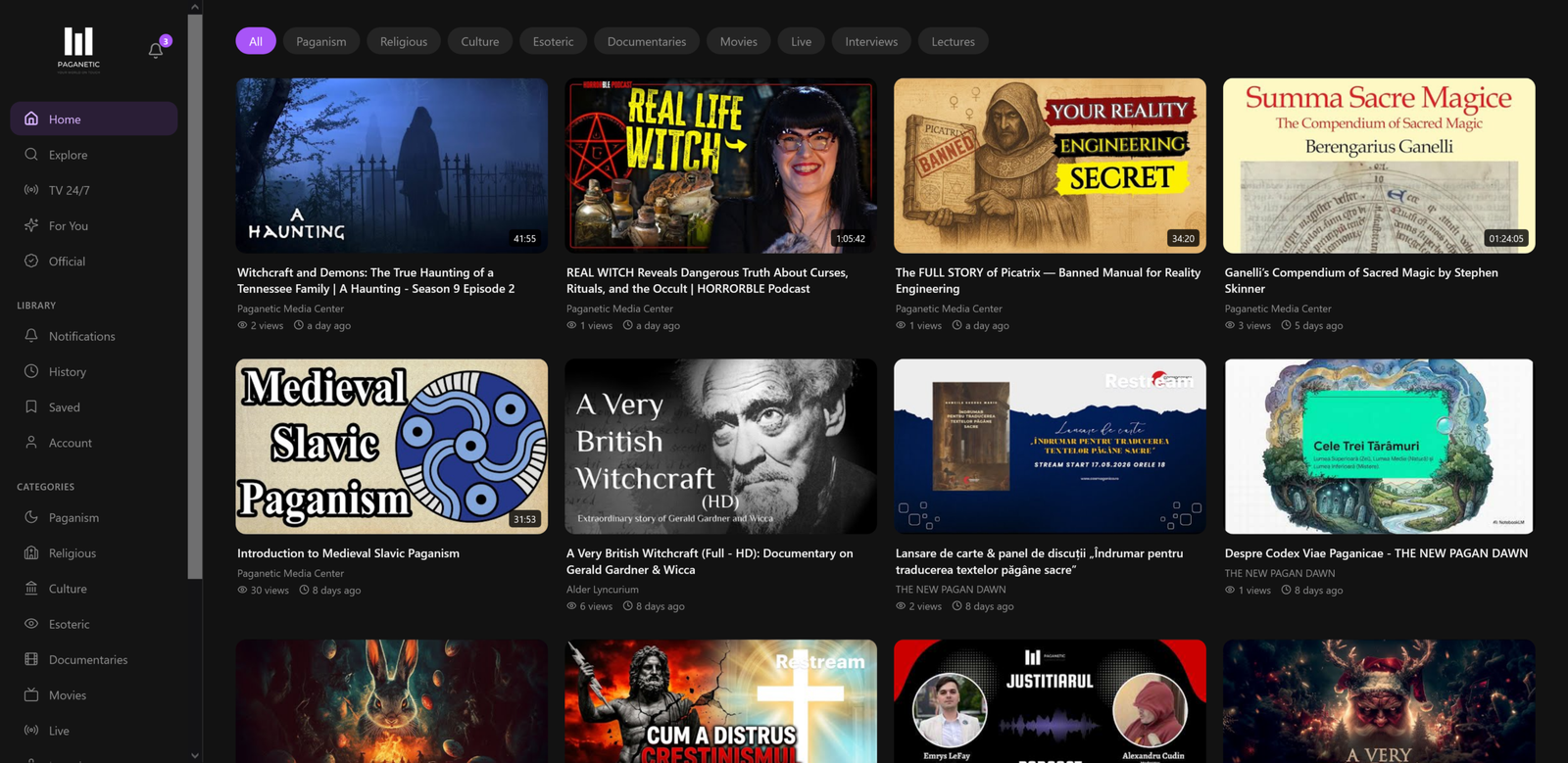This screenshot has width=1568, height=763.
Task: Click 'Ganelli's Compendium of Sacred Magic' title
Action: pos(1361,280)
